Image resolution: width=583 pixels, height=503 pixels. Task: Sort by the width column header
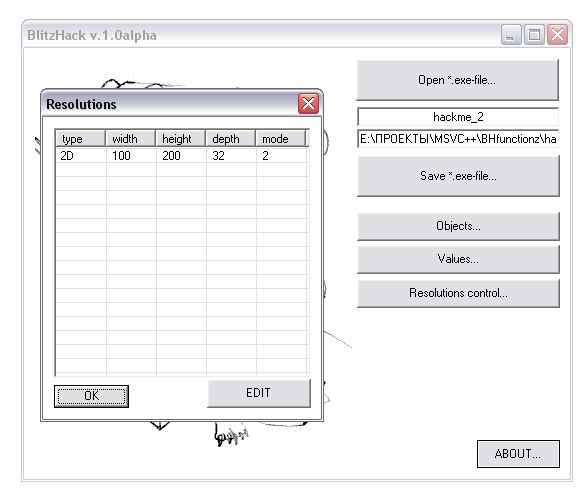pyautogui.click(x=131, y=139)
